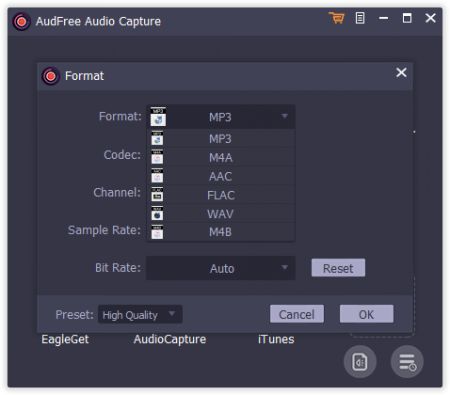Select the iTunes program label

click(x=276, y=340)
